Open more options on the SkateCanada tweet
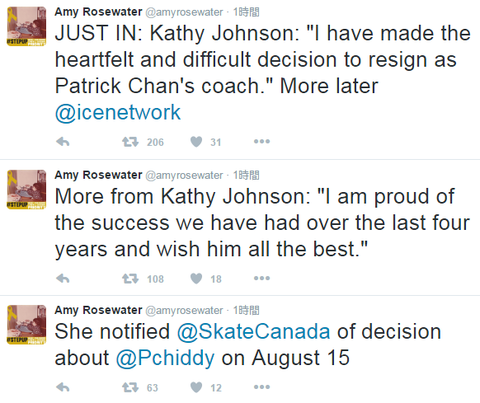Image resolution: width=480 pixels, height=403 pixels. (262, 387)
